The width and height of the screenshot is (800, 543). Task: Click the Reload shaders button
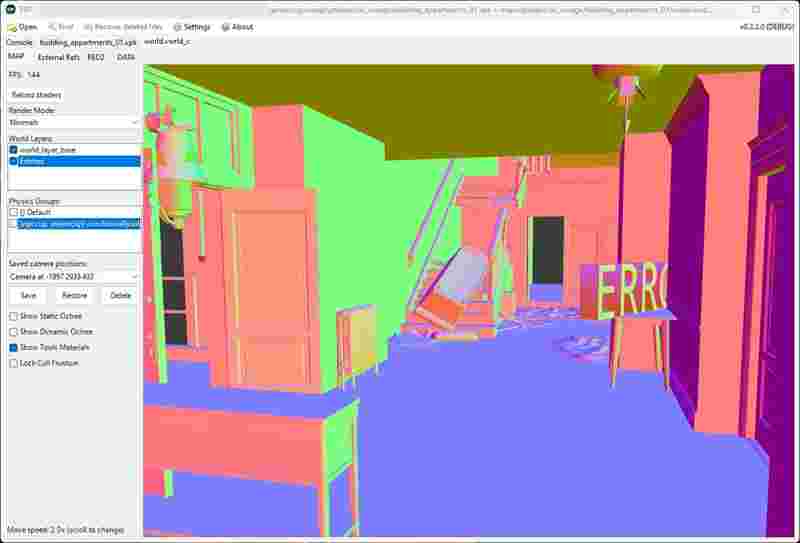36,95
